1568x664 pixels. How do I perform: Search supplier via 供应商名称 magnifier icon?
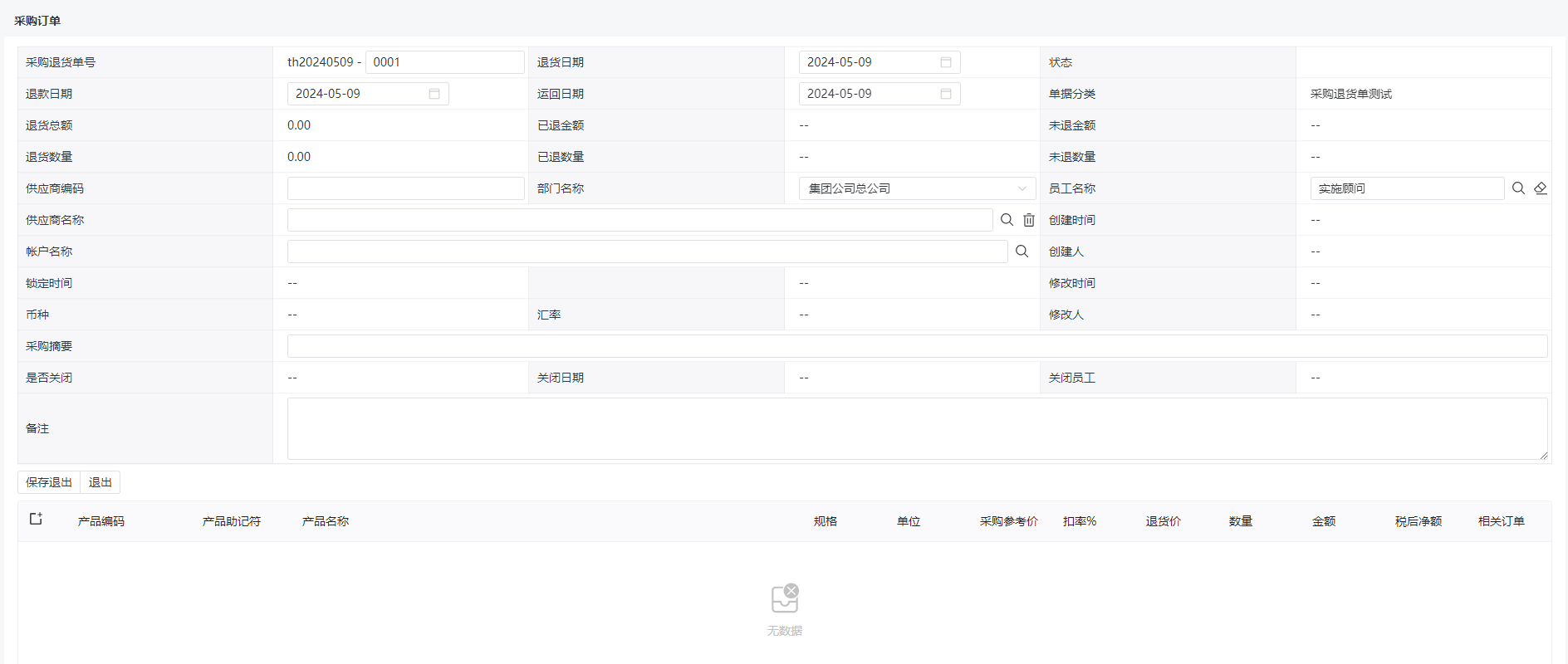[x=1007, y=220]
